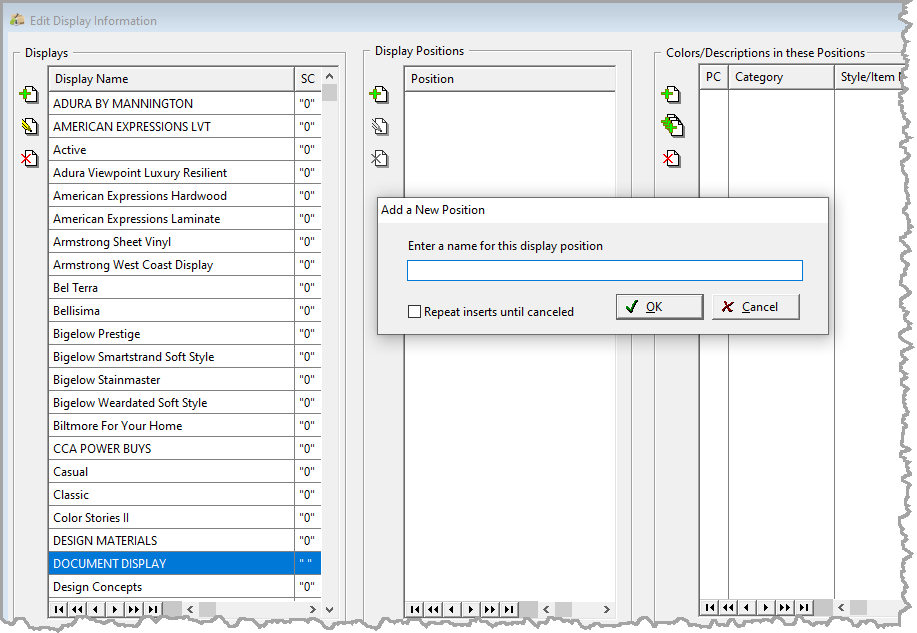The width and height of the screenshot is (917, 633).
Task: Select AMERICAN EXPRESSIONS LVT row
Action: coord(185,126)
